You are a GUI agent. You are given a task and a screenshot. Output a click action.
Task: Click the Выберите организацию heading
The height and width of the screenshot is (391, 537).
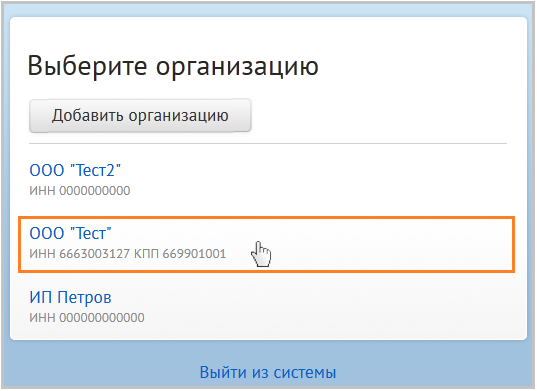173,66
